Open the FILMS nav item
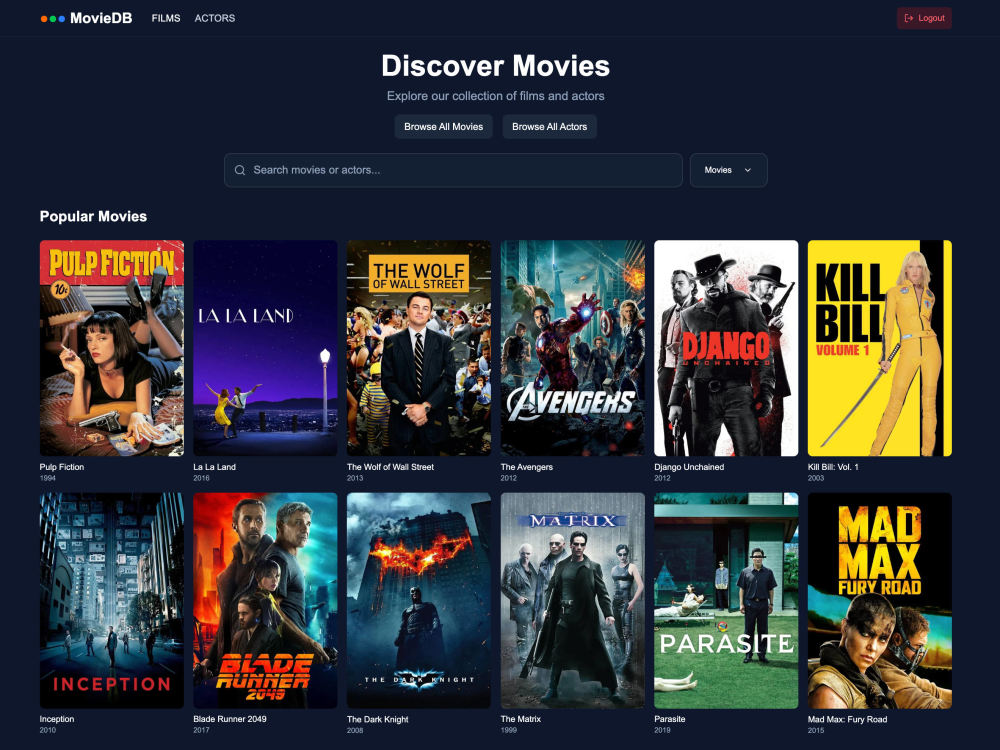This screenshot has width=1000, height=750. point(166,18)
